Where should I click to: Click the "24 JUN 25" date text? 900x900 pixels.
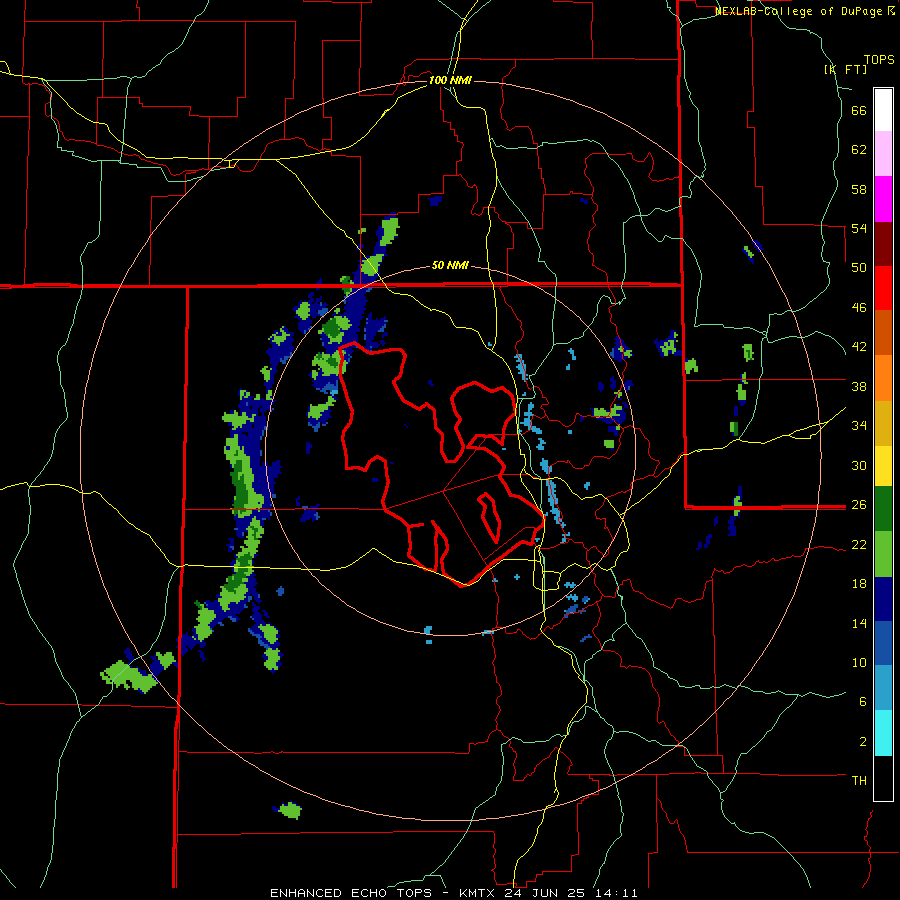point(545,893)
